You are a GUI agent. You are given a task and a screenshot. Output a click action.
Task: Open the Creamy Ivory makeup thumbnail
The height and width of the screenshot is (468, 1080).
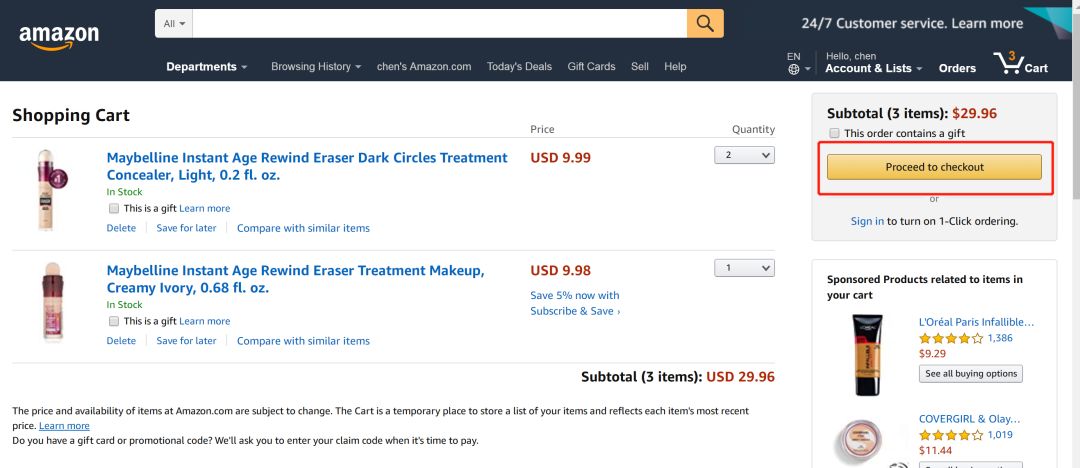click(50, 303)
